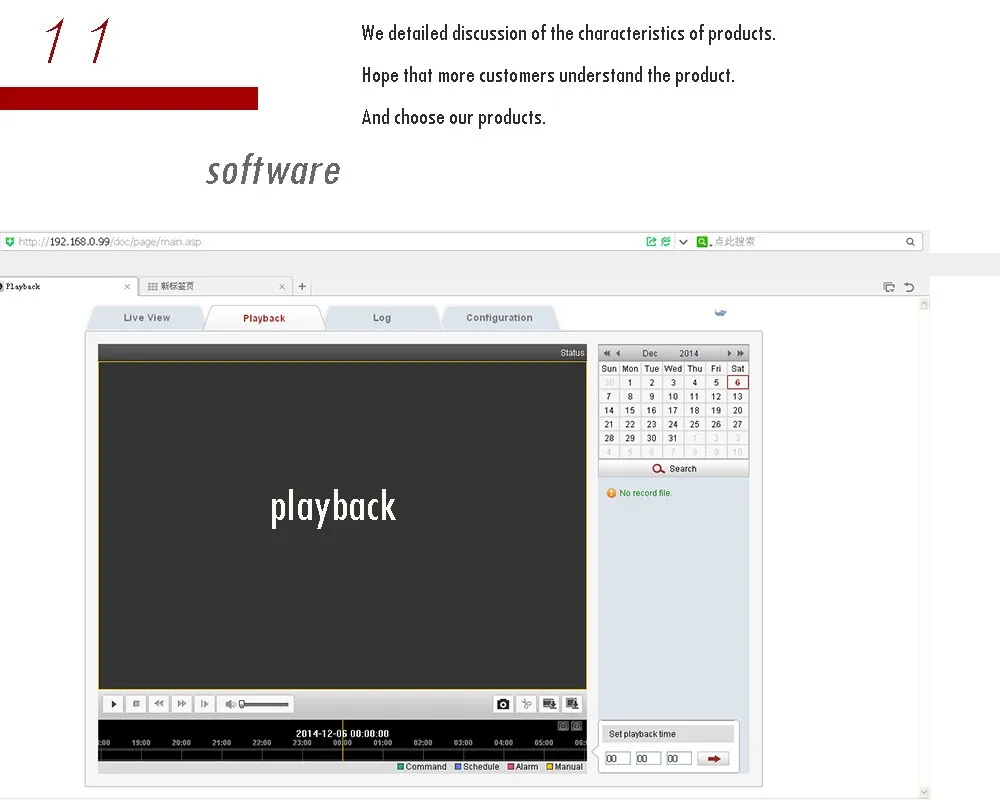
Task: Open the Configuration tab
Action: tap(499, 318)
